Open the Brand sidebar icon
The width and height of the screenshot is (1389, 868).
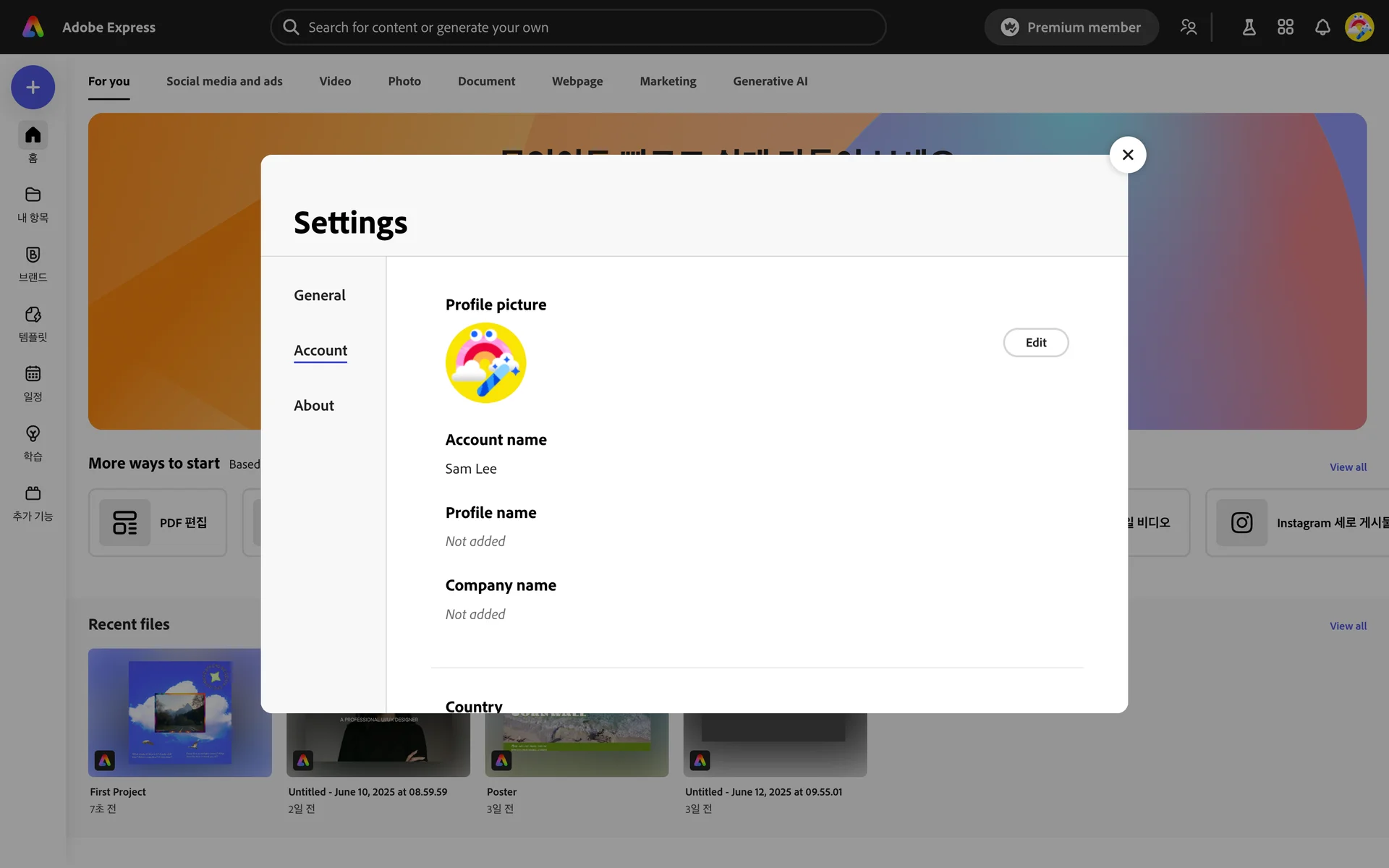point(33,255)
